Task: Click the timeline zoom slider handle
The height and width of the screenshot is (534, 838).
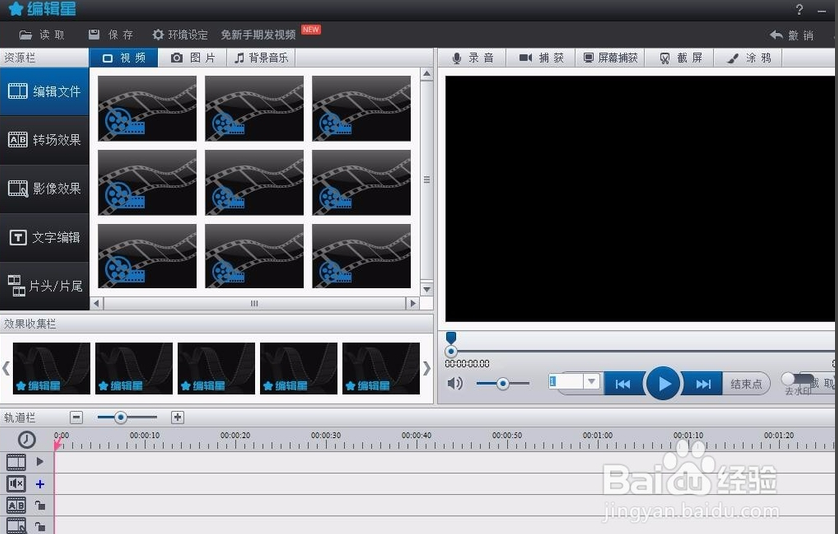Action: (x=120, y=417)
